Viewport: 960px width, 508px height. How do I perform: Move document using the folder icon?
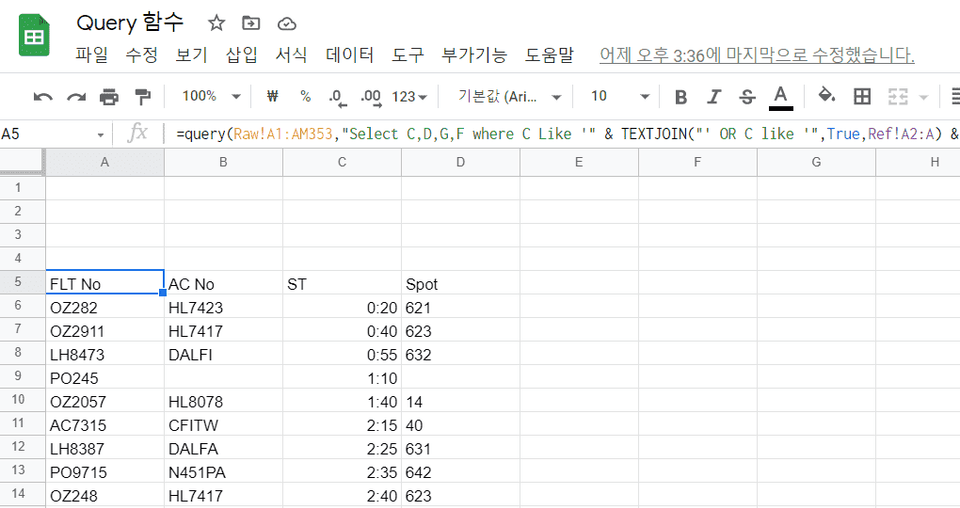pos(251,23)
